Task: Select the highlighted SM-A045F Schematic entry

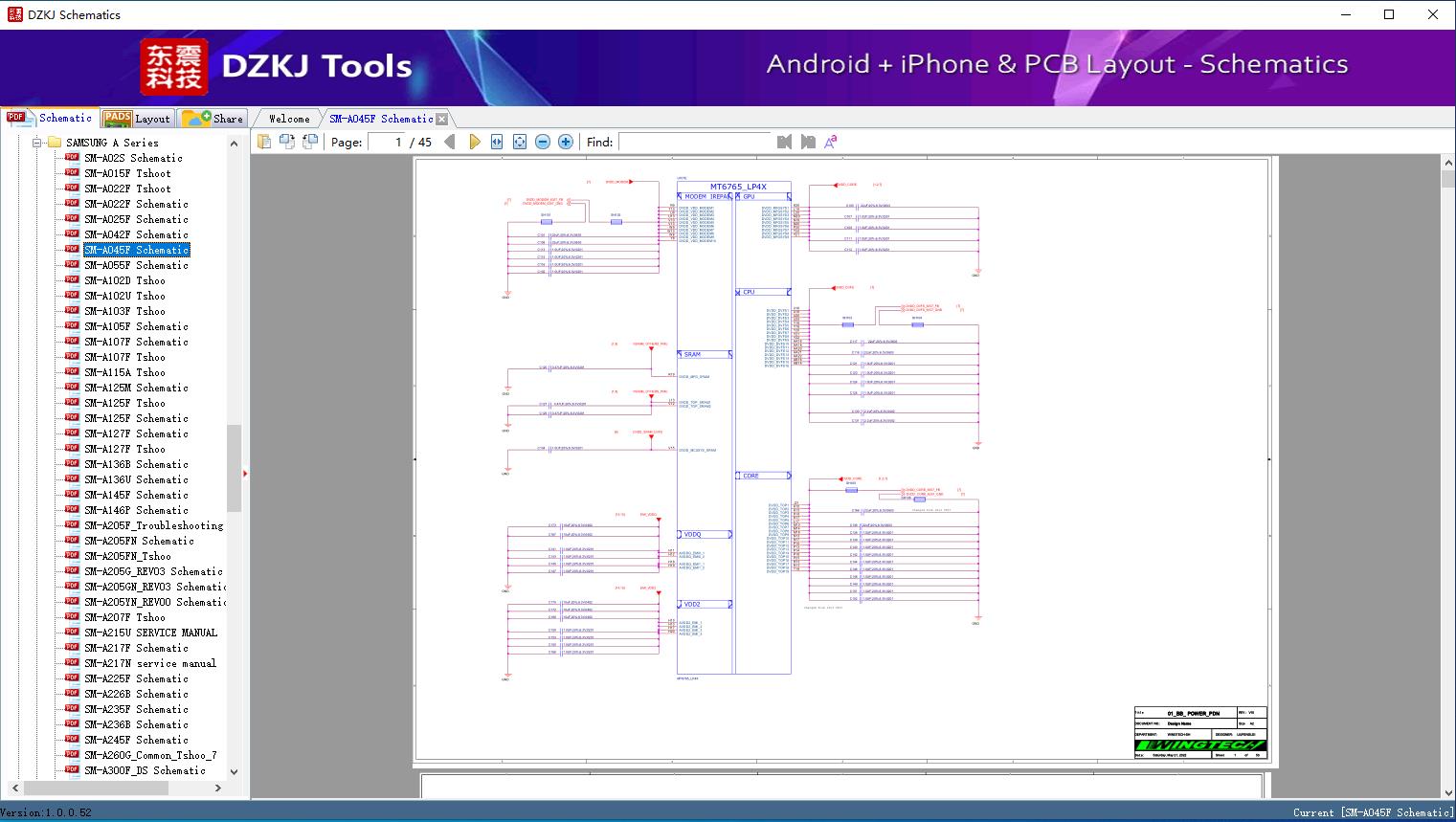Action: click(x=136, y=250)
